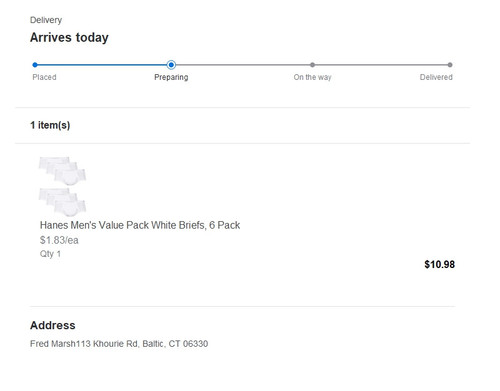Select the Fred Marsh delivery address text
This screenshot has width=500, height=391.
coord(119,344)
